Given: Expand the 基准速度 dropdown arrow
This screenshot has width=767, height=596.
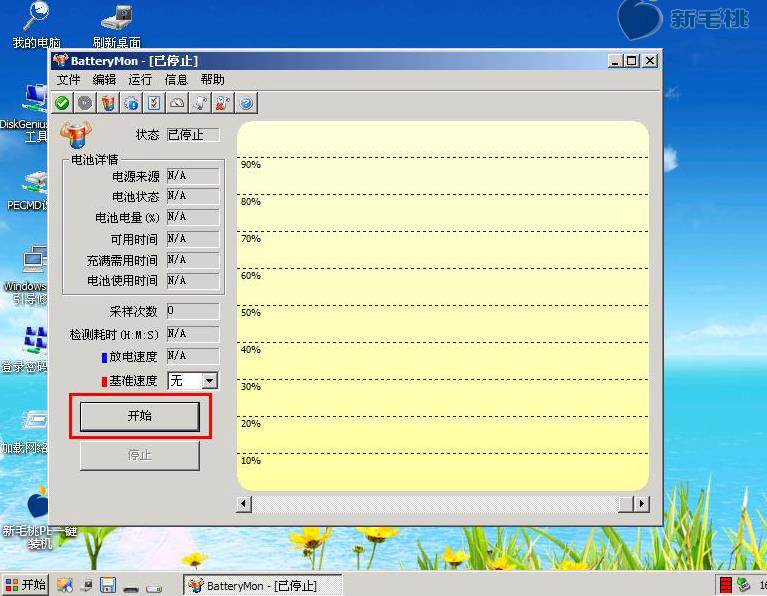Looking at the screenshot, I should pyautogui.click(x=209, y=381).
